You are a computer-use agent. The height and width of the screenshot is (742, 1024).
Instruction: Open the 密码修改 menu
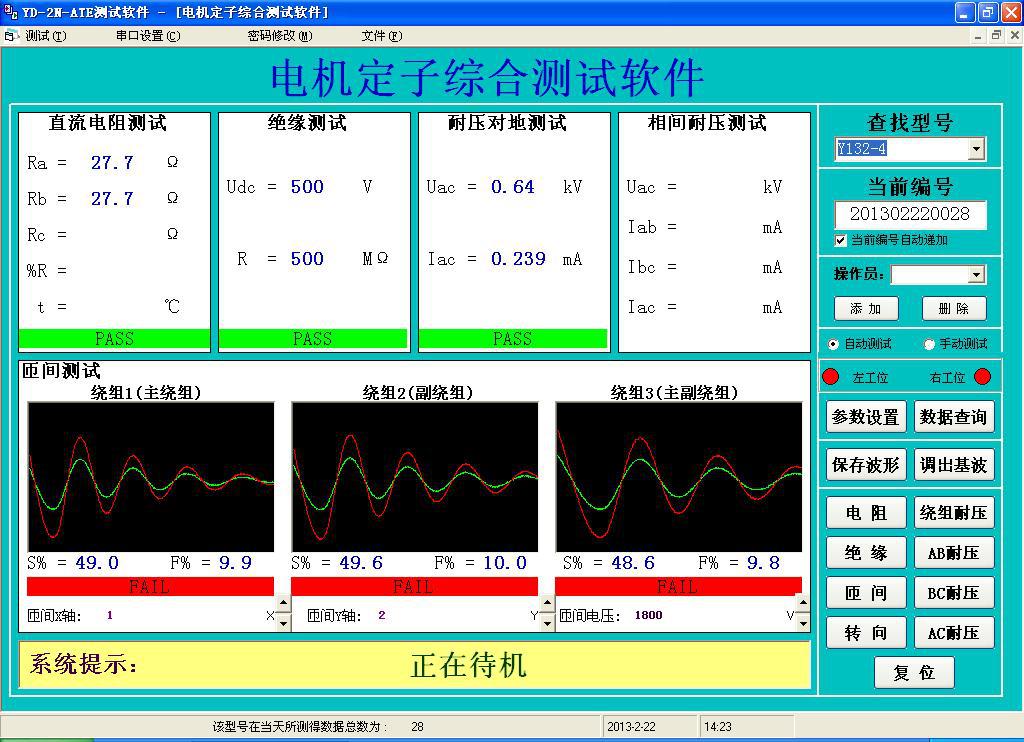[x=279, y=36]
